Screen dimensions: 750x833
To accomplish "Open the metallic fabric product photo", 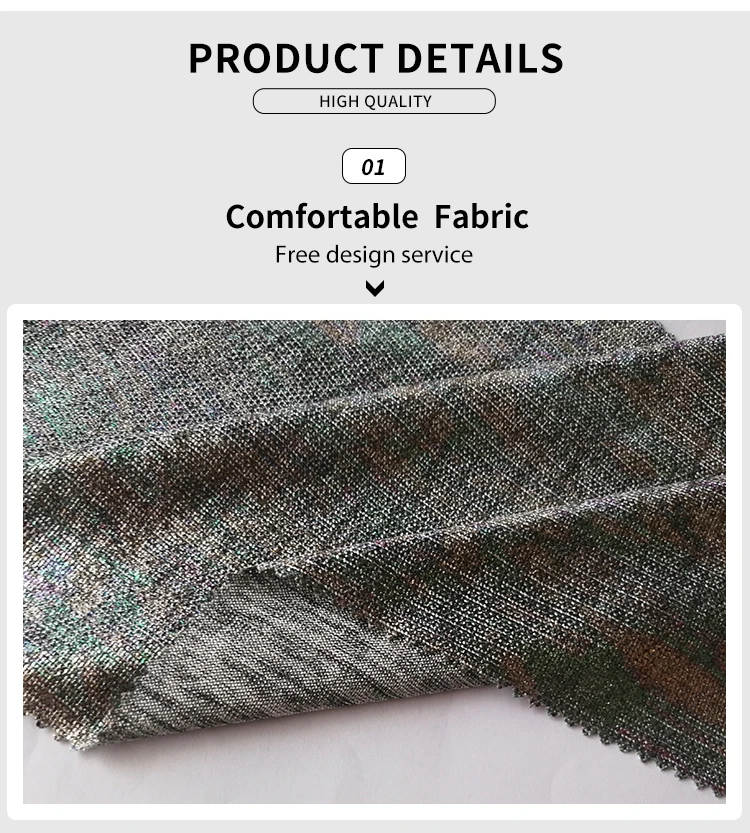I will pyautogui.click(x=374, y=562).
